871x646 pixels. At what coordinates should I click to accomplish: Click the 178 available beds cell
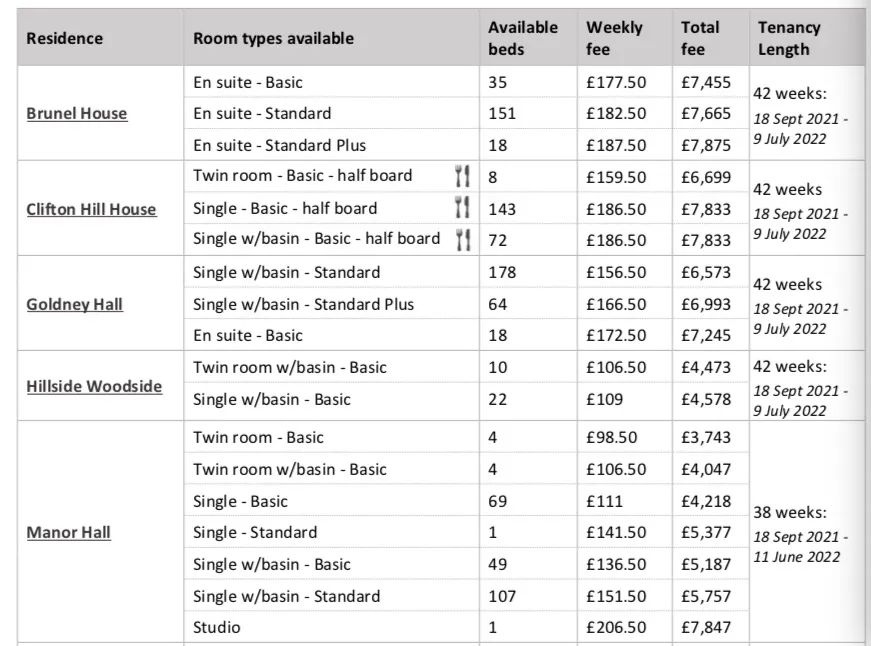click(x=528, y=272)
